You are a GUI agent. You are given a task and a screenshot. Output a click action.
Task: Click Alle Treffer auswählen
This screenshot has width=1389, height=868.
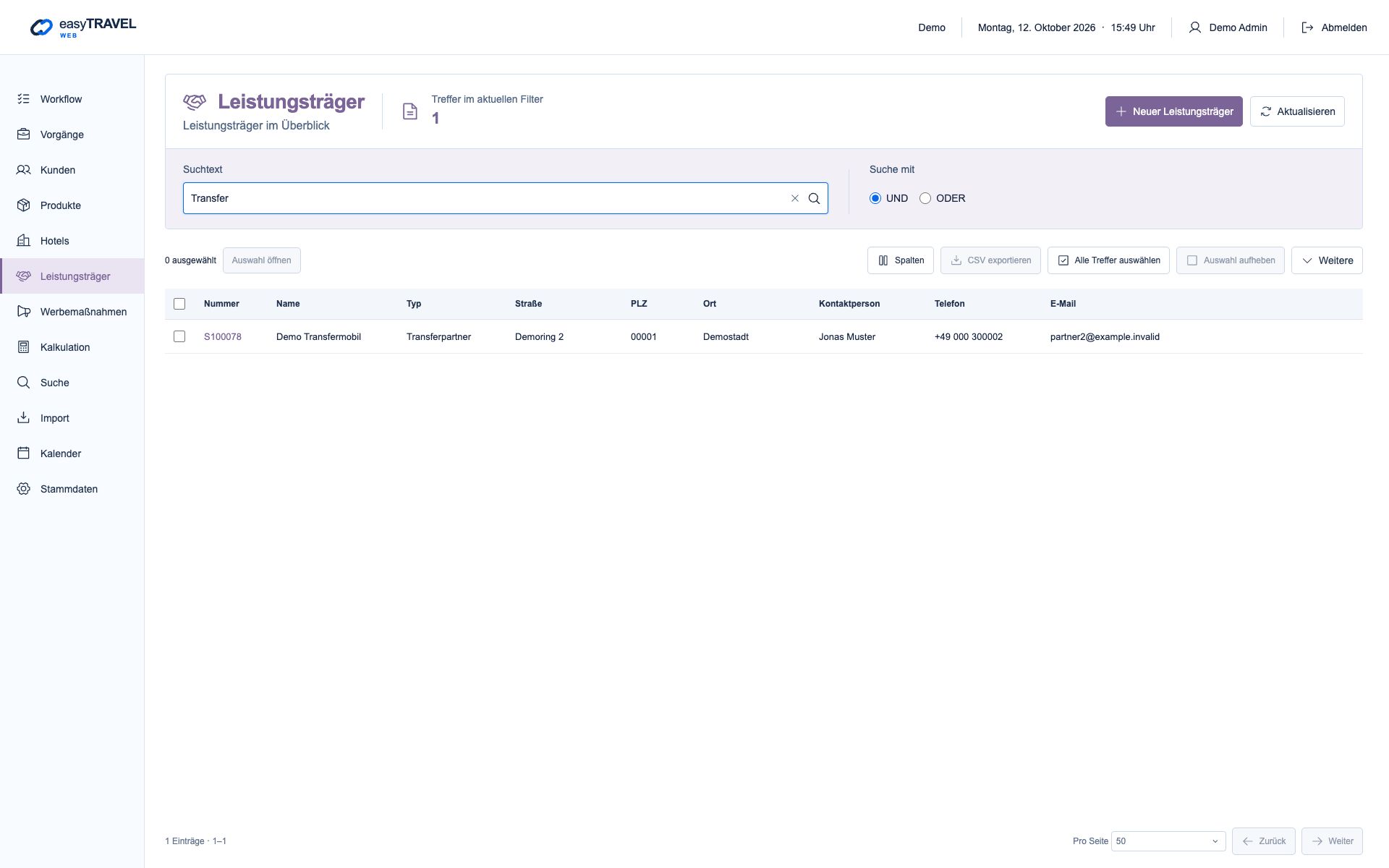coord(1108,260)
